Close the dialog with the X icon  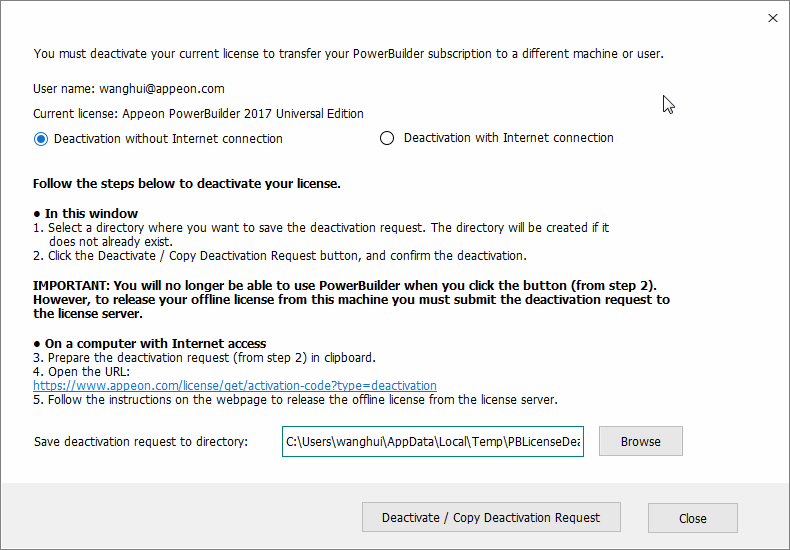click(x=772, y=18)
